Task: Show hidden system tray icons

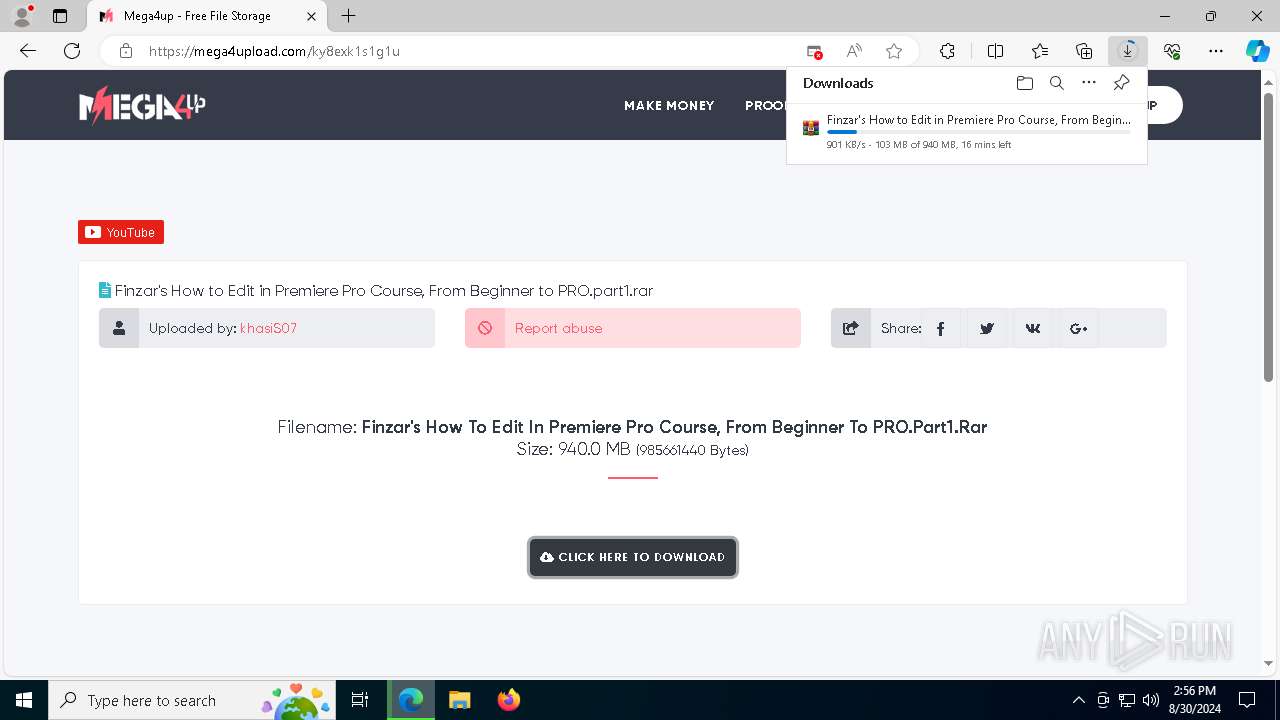Action: pos(1078,700)
